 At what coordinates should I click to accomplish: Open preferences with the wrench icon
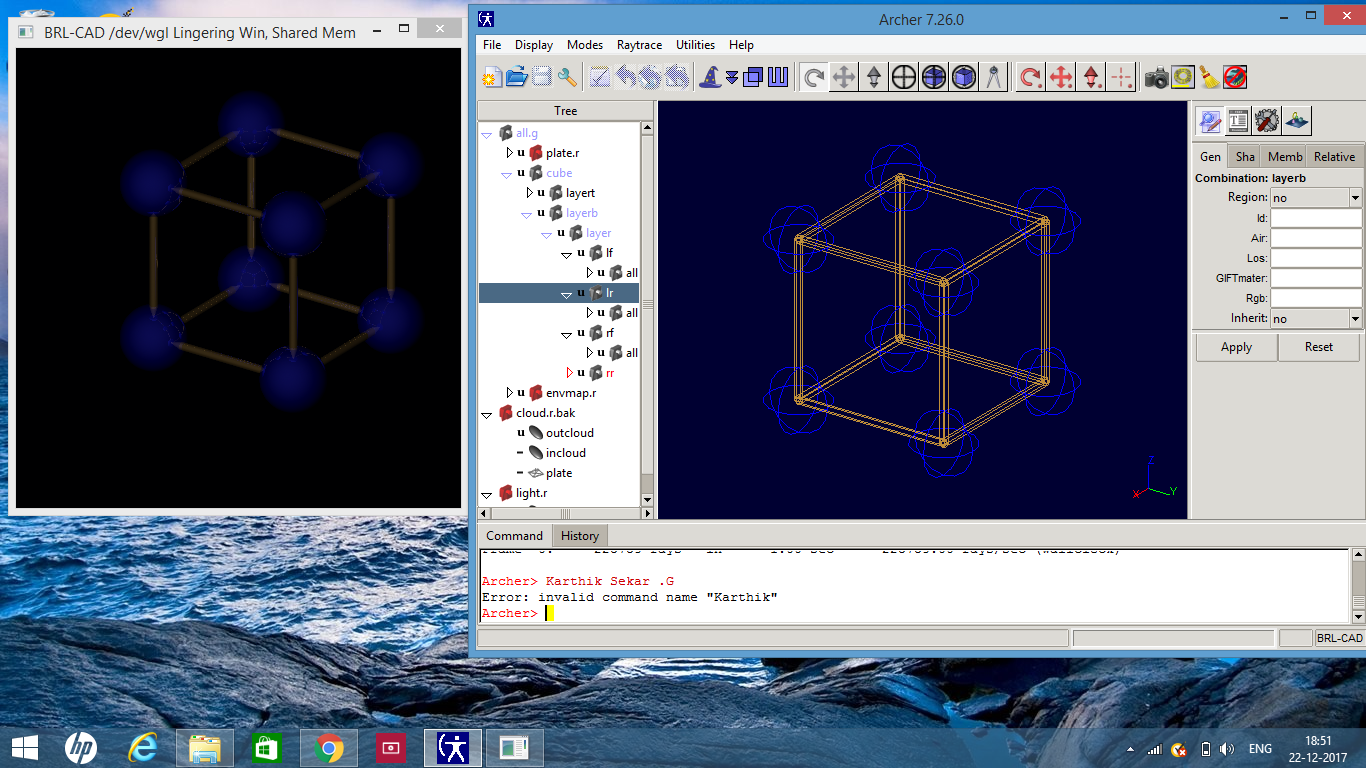click(x=567, y=77)
